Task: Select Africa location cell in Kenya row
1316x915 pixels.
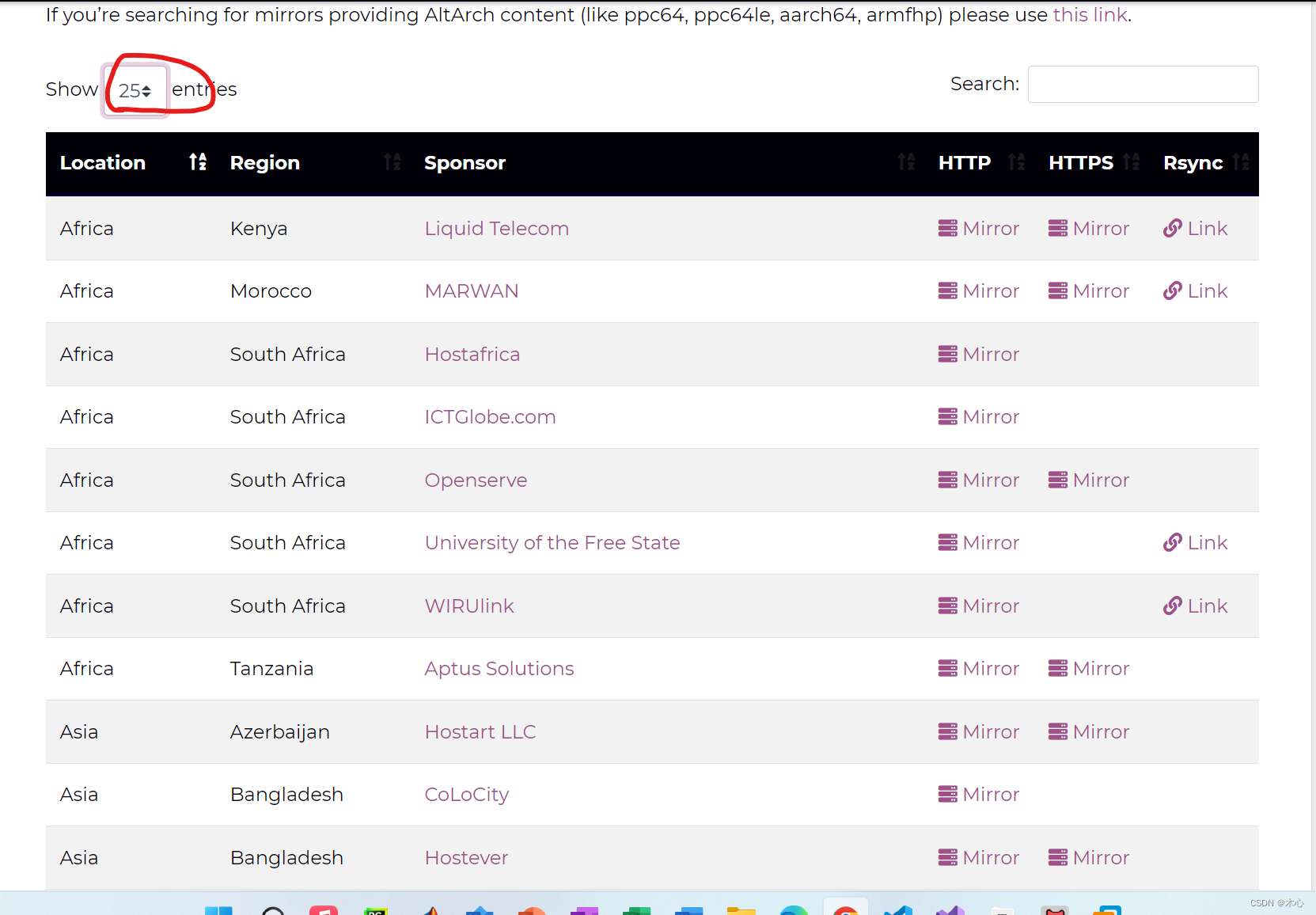Action: (x=87, y=229)
